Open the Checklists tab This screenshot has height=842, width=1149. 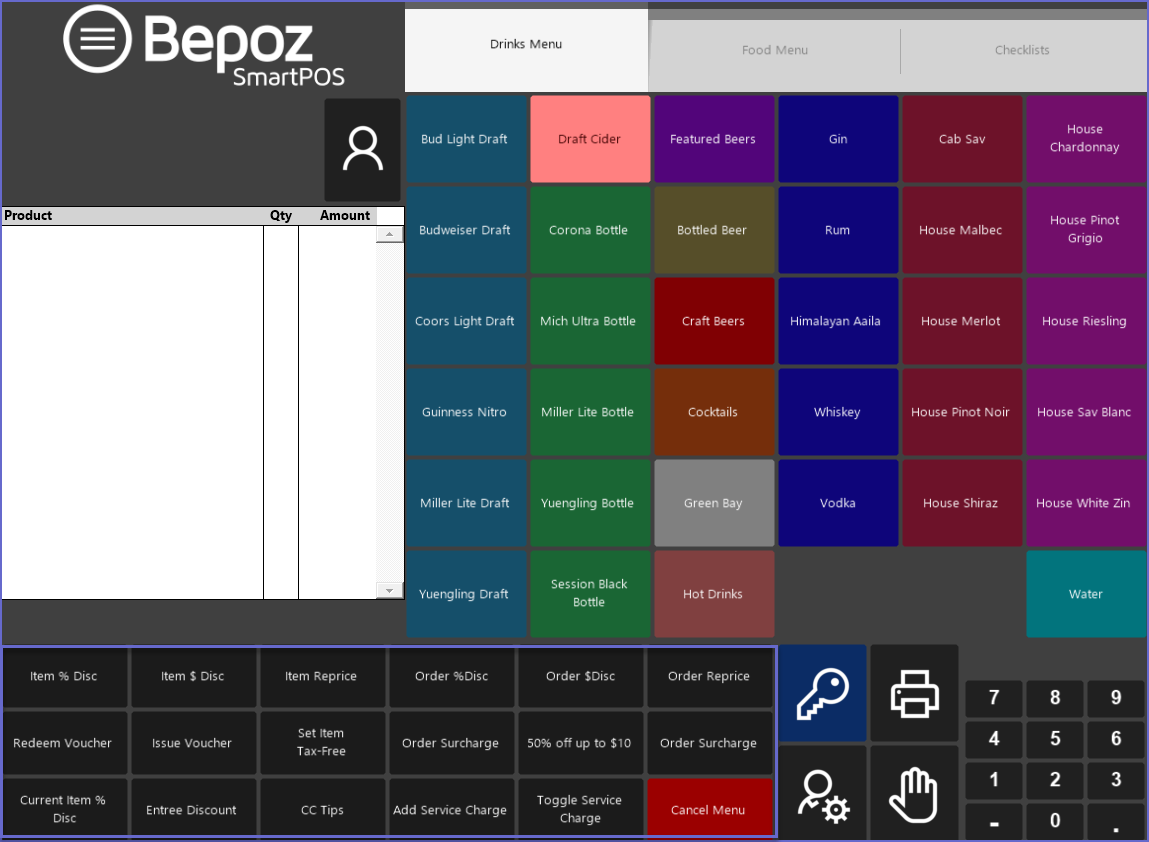[1021, 50]
